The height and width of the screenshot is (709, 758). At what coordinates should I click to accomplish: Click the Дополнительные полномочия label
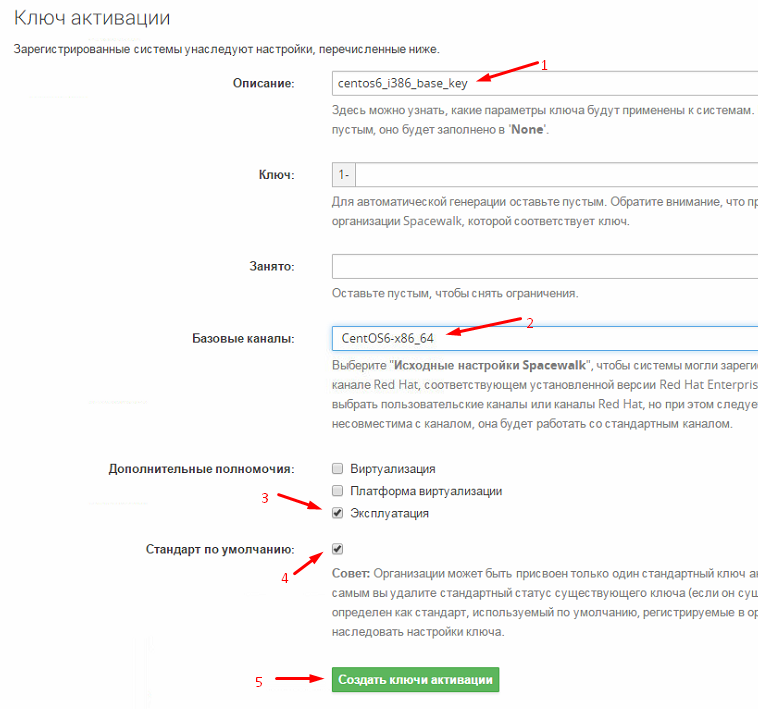(x=200, y=468)
